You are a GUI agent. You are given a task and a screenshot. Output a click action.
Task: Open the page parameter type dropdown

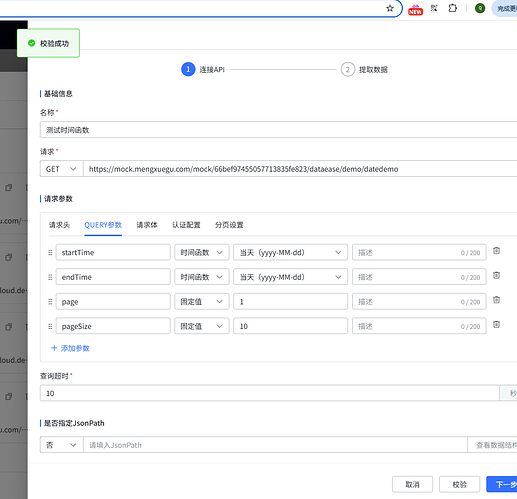202,302
